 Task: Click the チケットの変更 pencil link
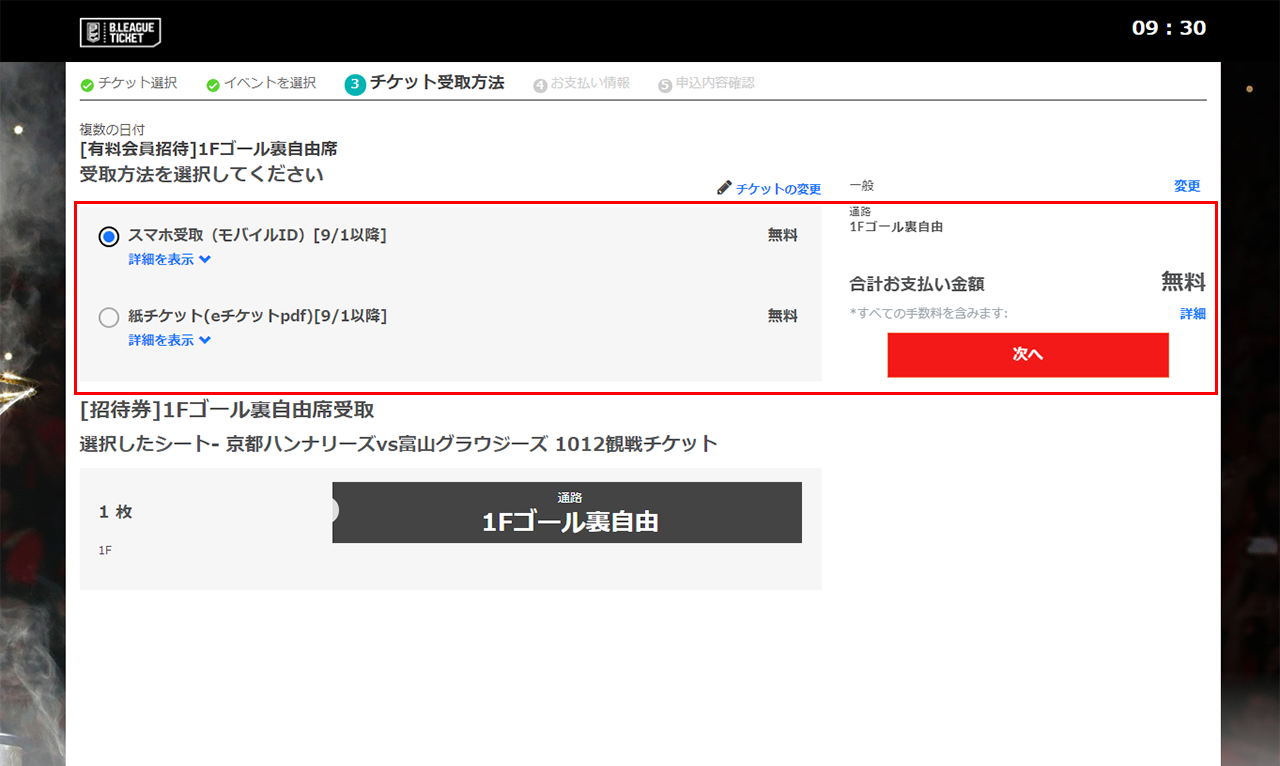769,188
